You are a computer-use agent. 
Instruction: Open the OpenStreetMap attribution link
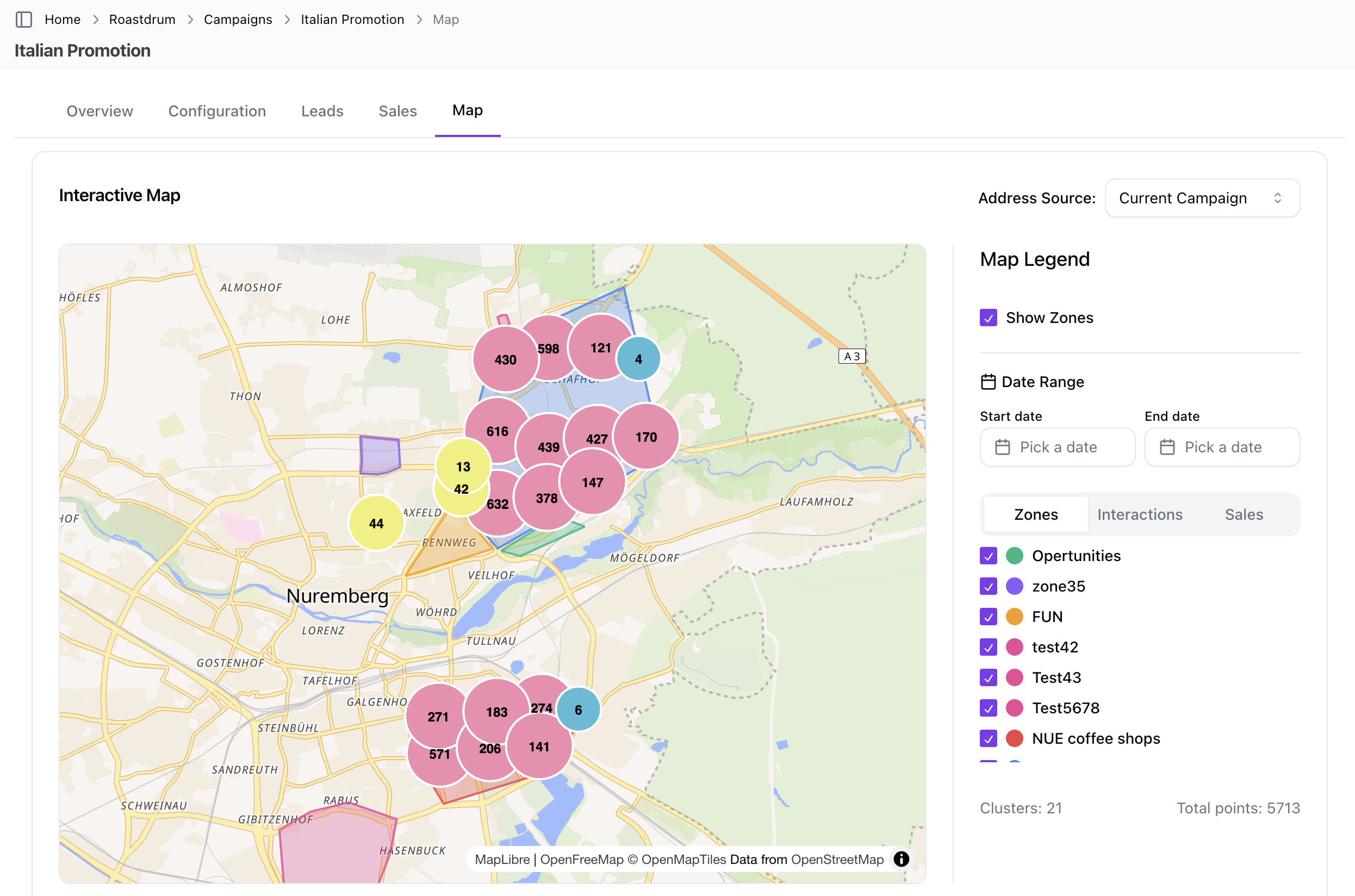[837, 860]
